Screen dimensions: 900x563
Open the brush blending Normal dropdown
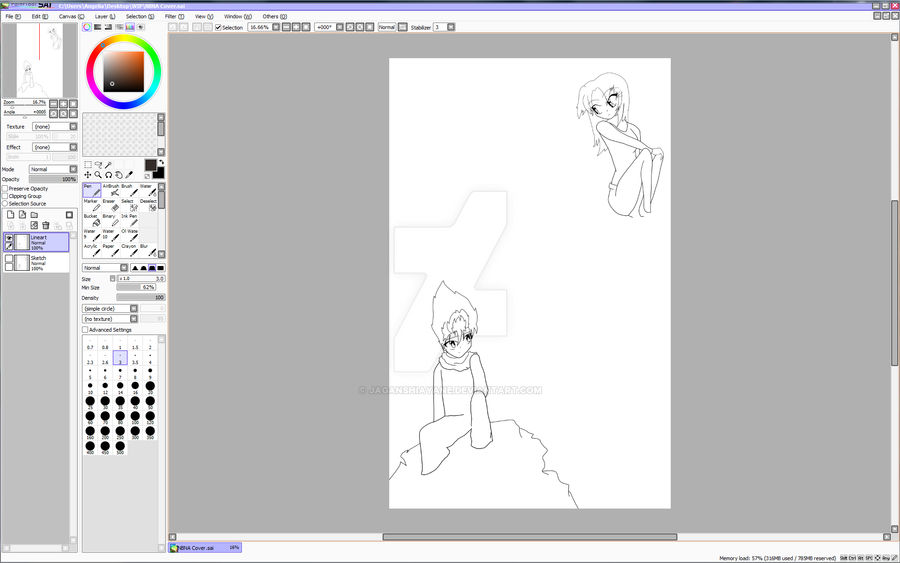coord(105,268)
